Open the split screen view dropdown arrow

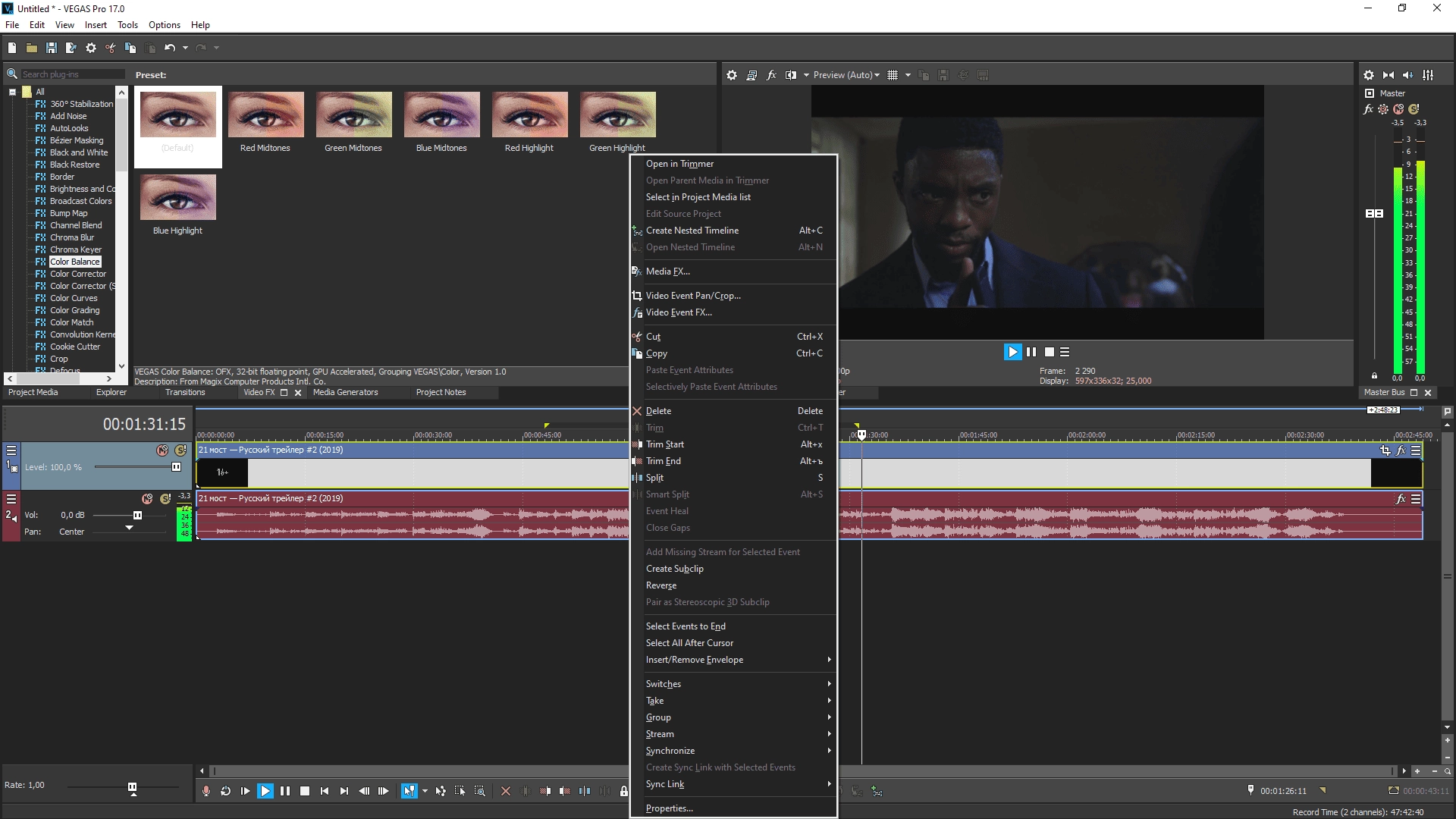point(806,75)
